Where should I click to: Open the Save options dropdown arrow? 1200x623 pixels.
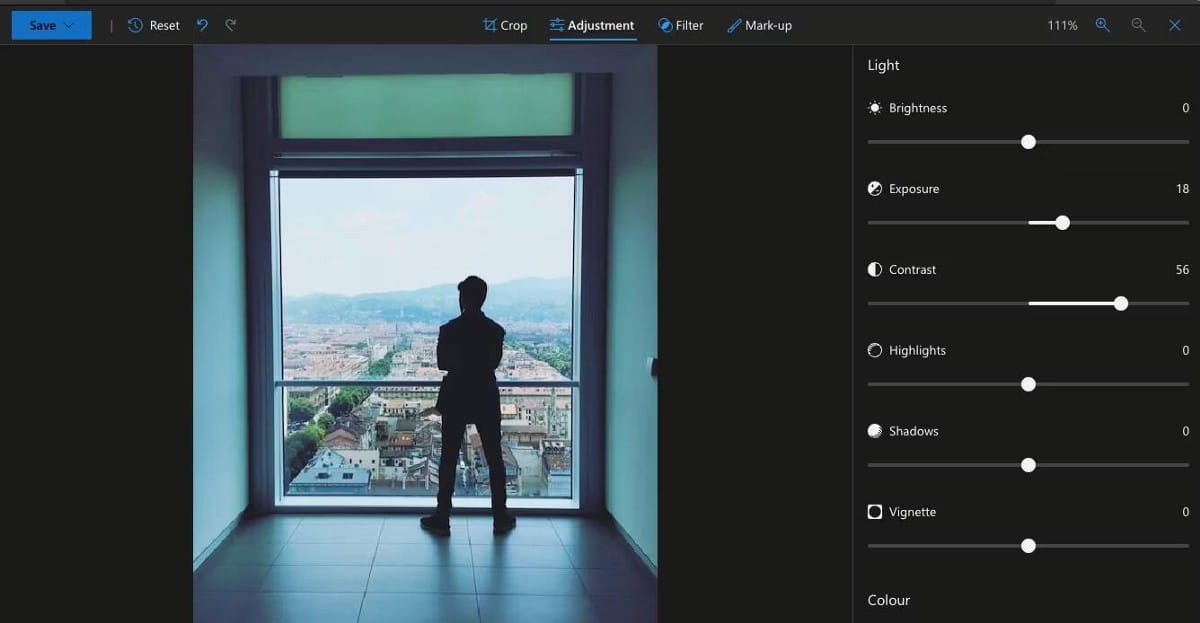point(66,24)
